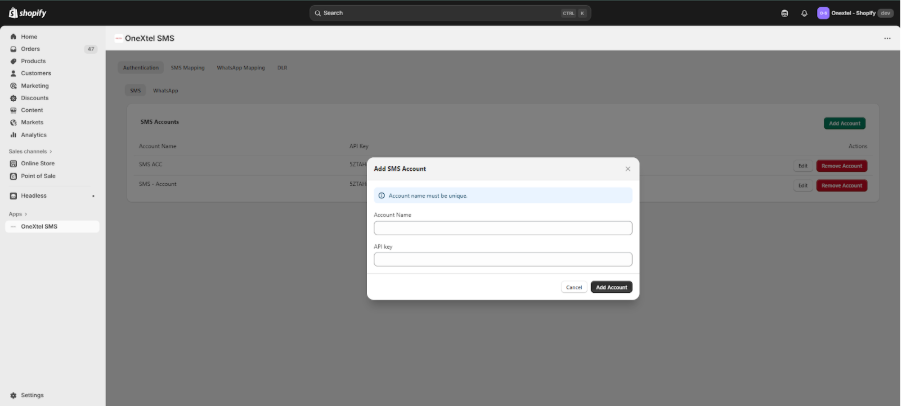901x406 pixels.
Task: Open the notifications bell icon
Action: (x=804, y=13)
